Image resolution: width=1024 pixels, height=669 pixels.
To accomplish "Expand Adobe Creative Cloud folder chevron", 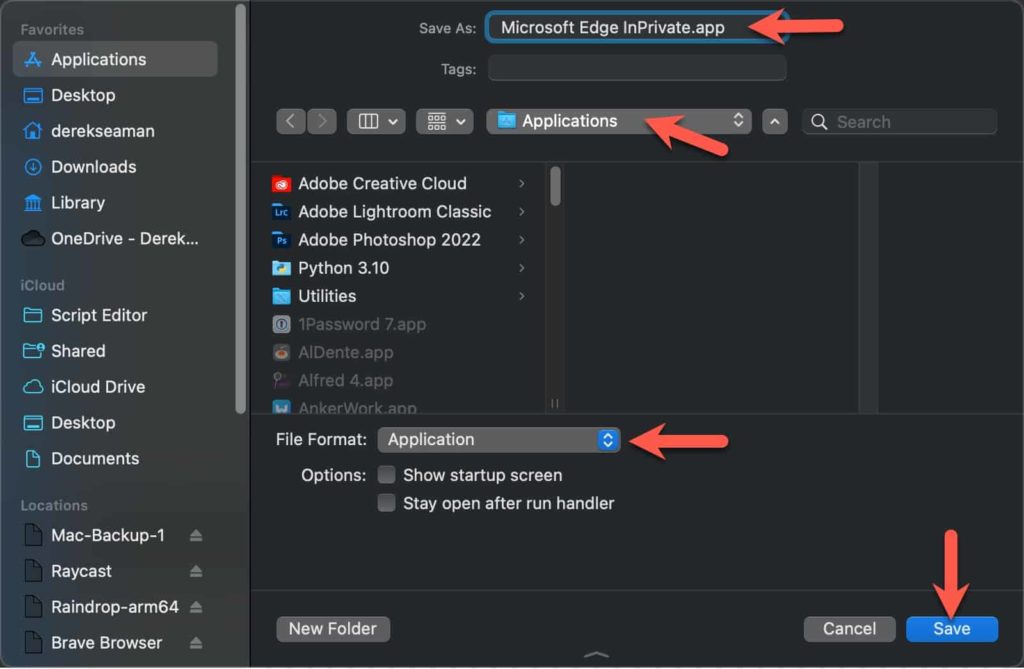I will coord(522,184).
